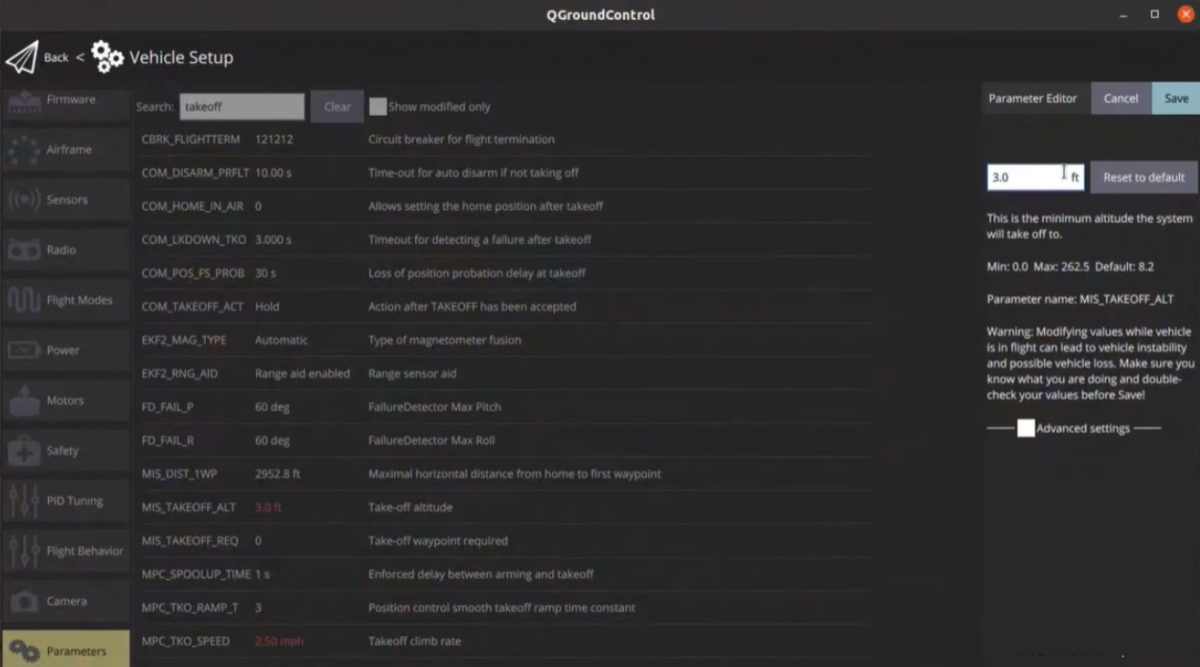This screenshot has height=667, width=1200.
Task: Click the 121212 circuit breaker value
Action: (x=274, y=139)
